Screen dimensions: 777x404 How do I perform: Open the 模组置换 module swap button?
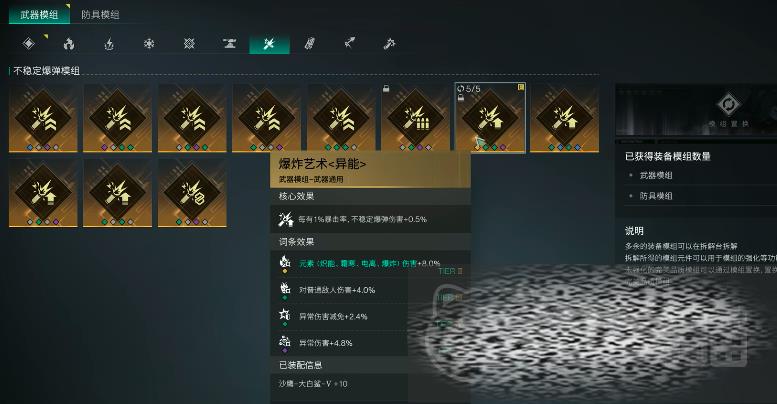coord(728,110)
